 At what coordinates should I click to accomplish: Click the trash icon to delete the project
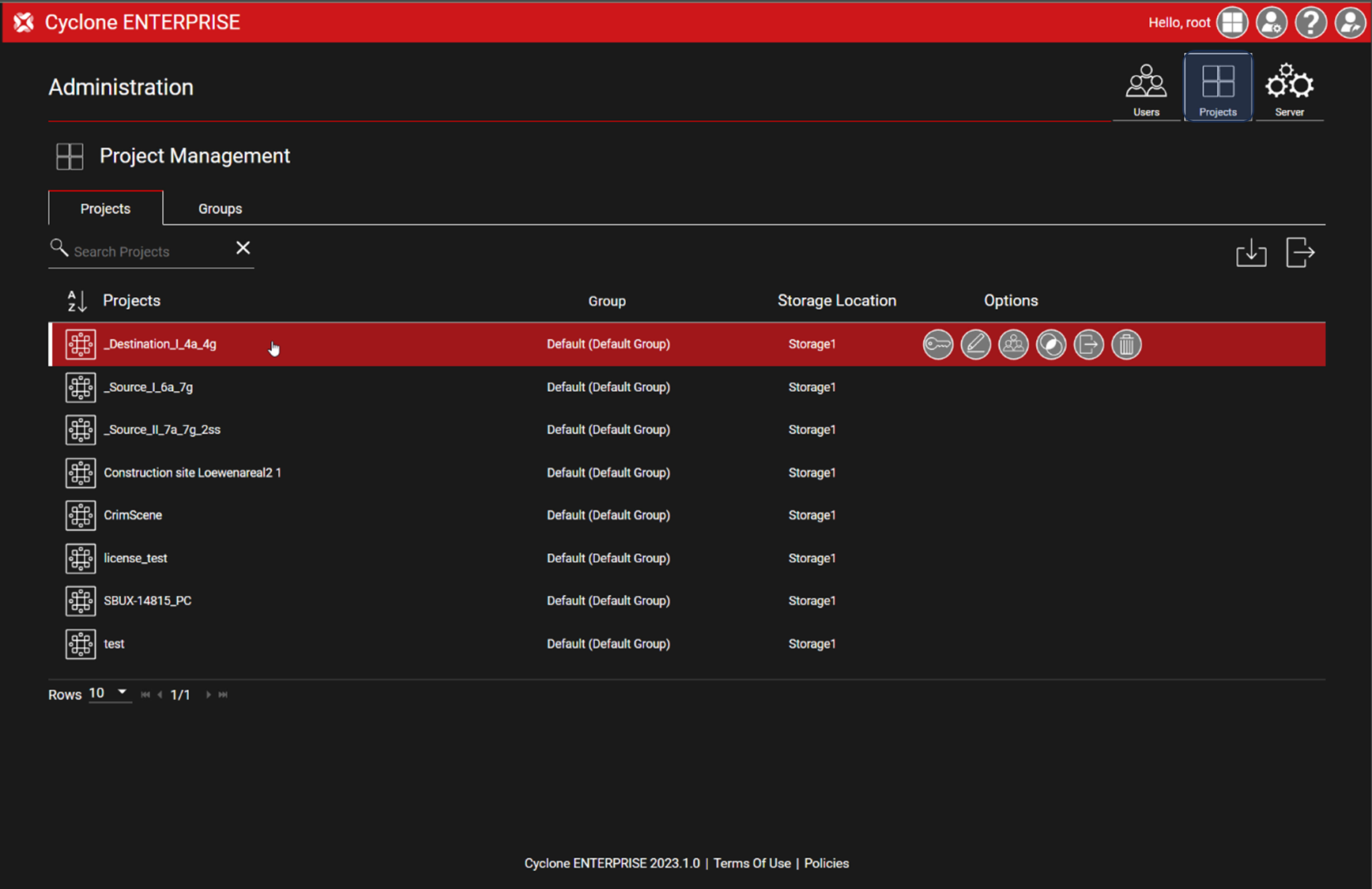(x=1126, y=345)
